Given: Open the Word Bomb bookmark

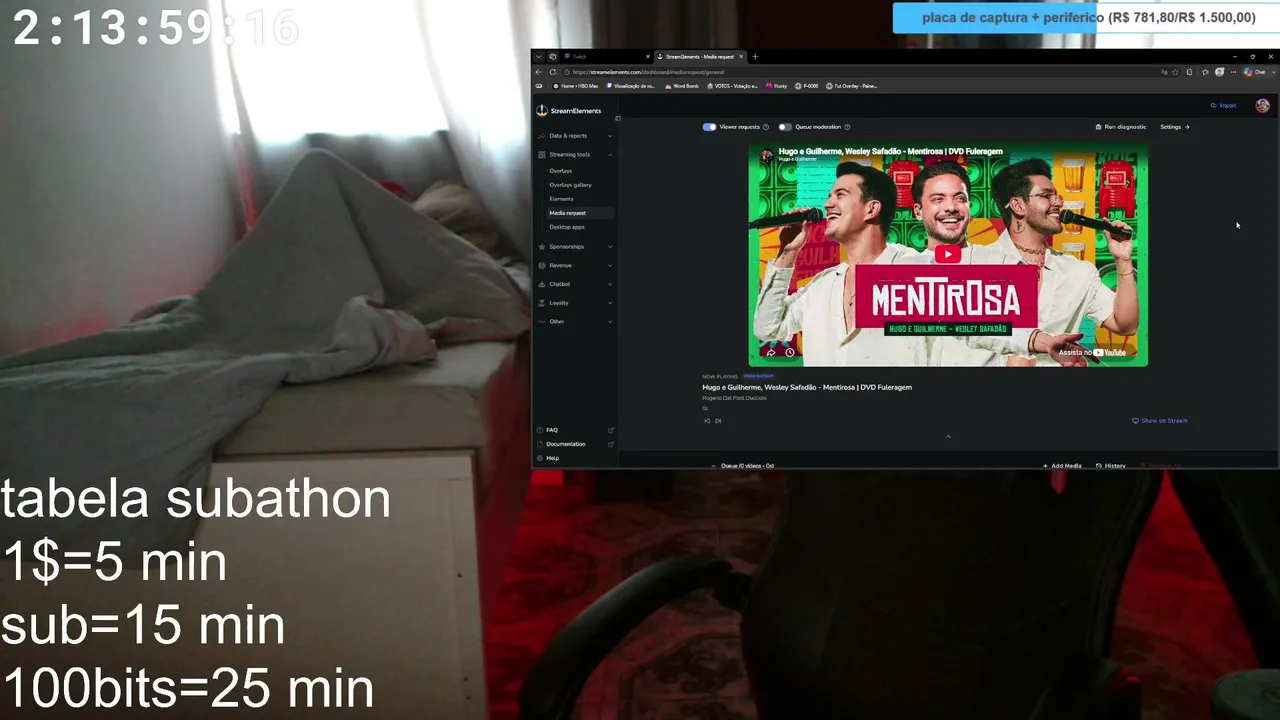Looking at the screenshot, I should pos(681,86).
